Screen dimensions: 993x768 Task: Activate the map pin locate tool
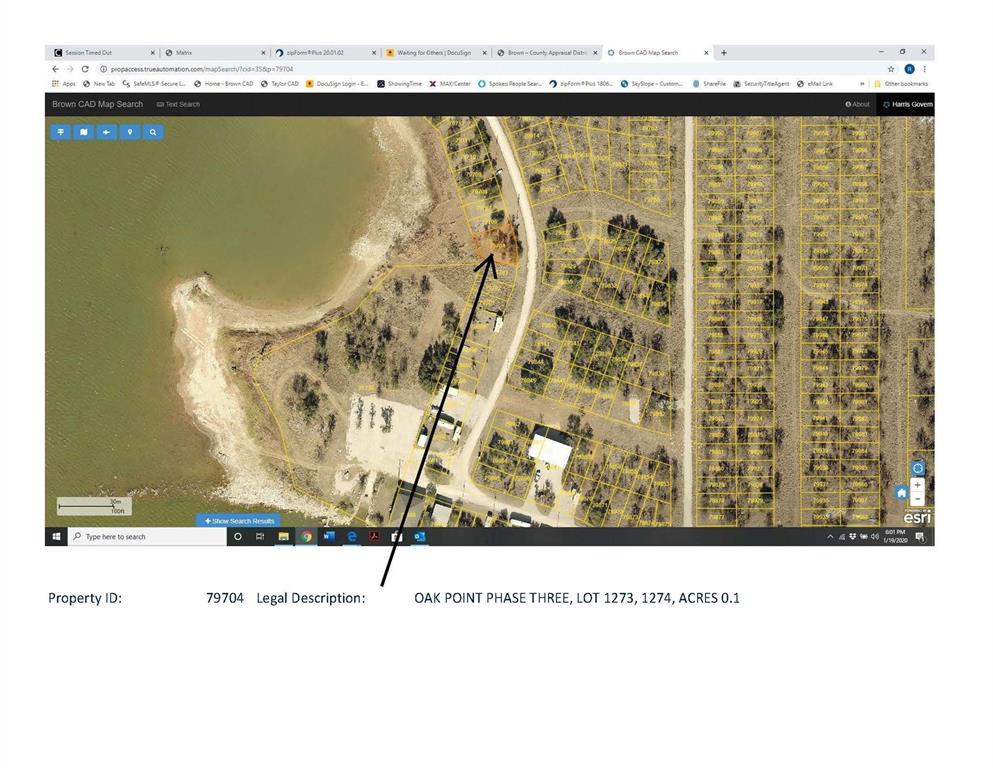tap(130, 132)
